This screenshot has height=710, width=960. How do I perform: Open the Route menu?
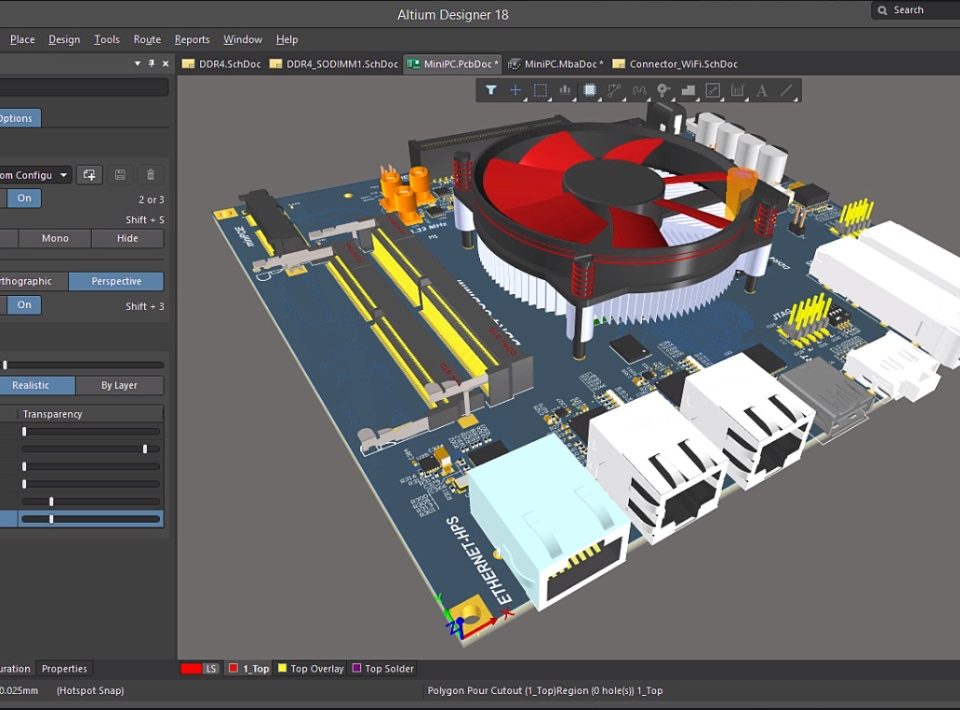coord(147,39)
